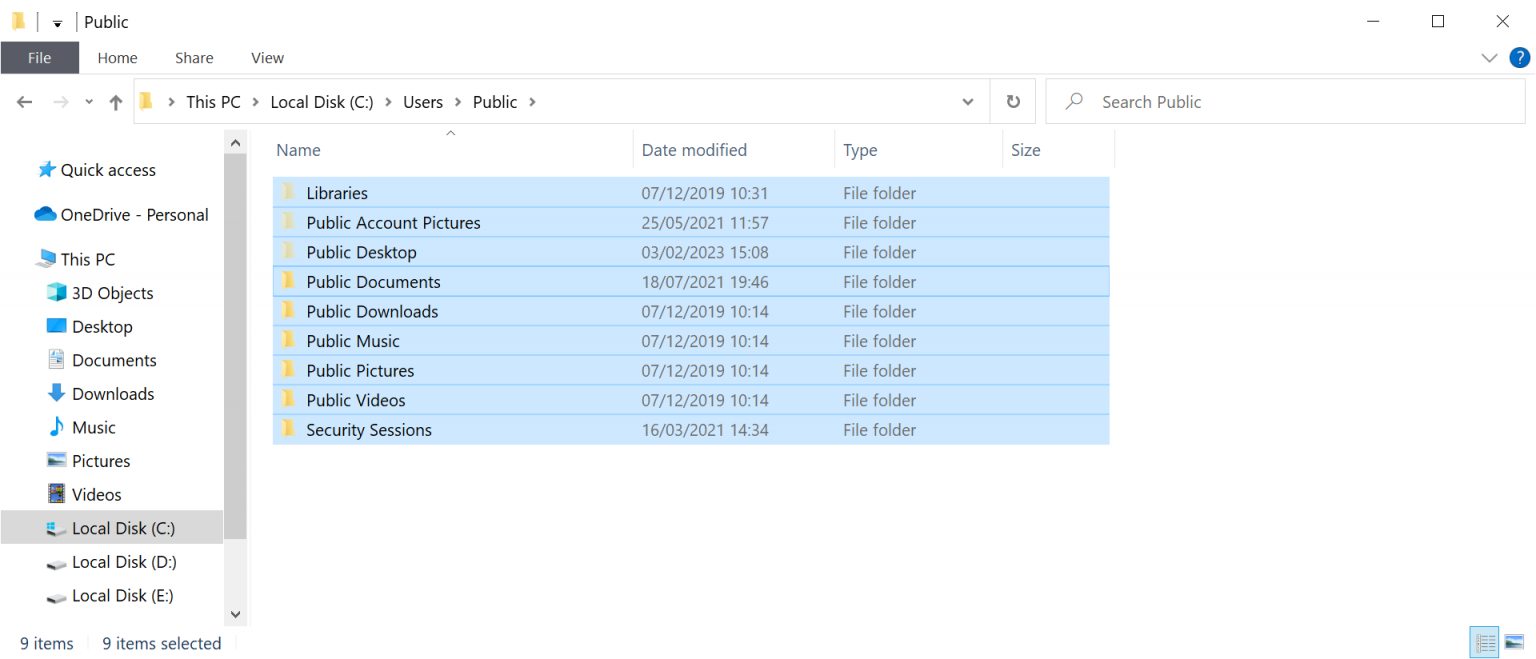Switch to the View ribbon tab
Screen dimensions: 1536x659
click(266, 57)
